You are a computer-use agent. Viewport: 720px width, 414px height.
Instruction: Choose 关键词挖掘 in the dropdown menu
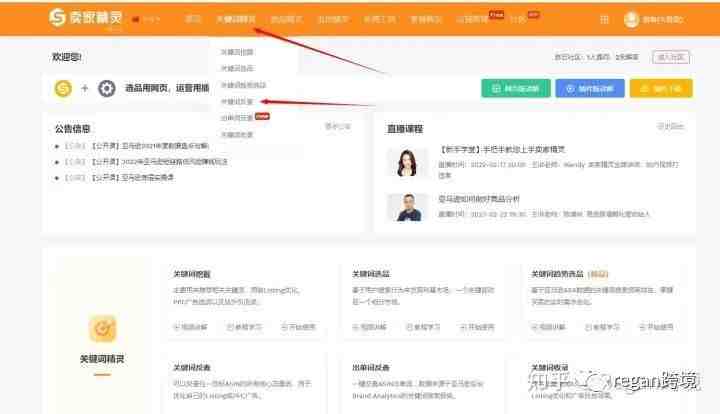tap(237, 52)
